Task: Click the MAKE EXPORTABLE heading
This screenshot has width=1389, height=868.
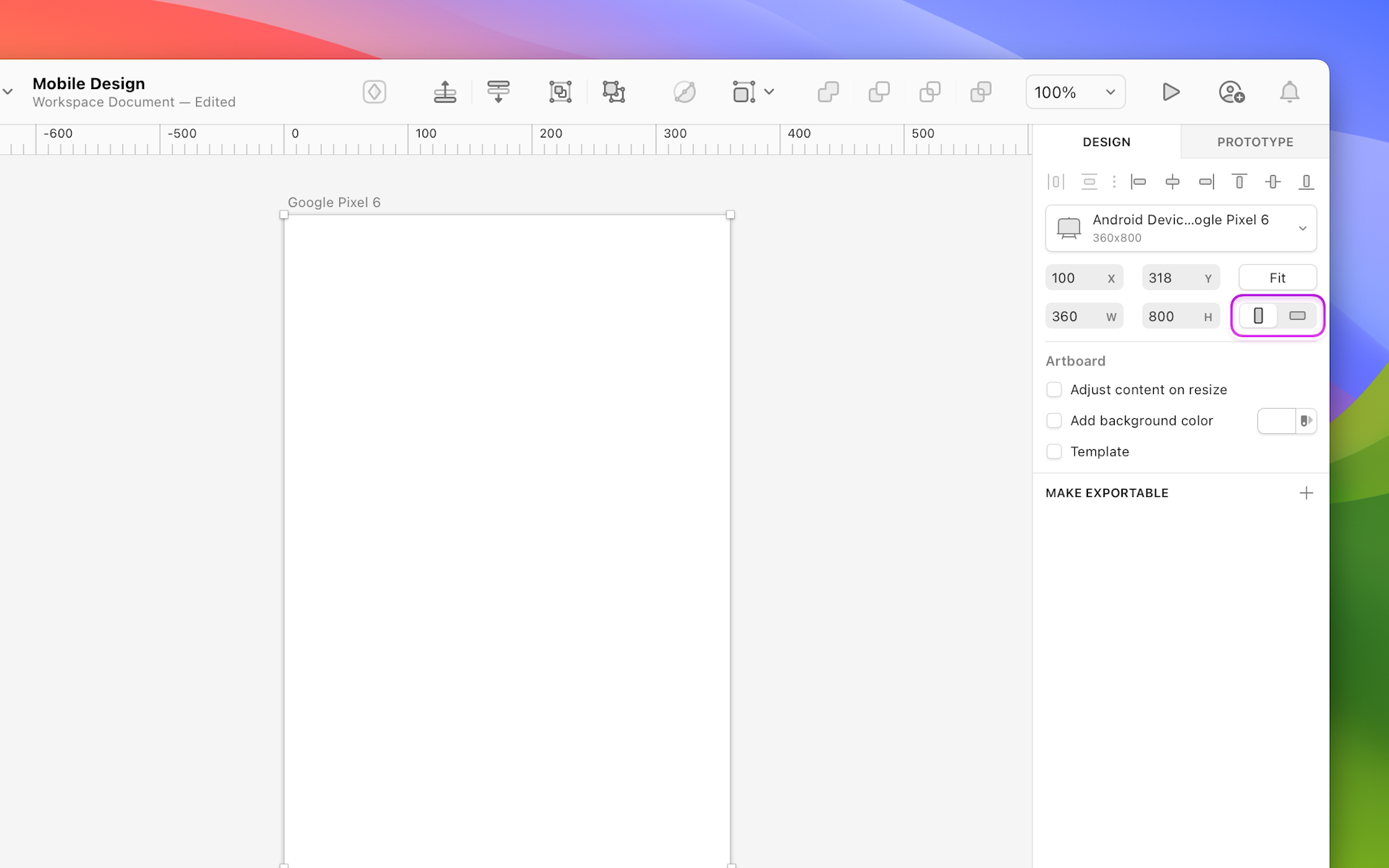Action: point(1107,493)
